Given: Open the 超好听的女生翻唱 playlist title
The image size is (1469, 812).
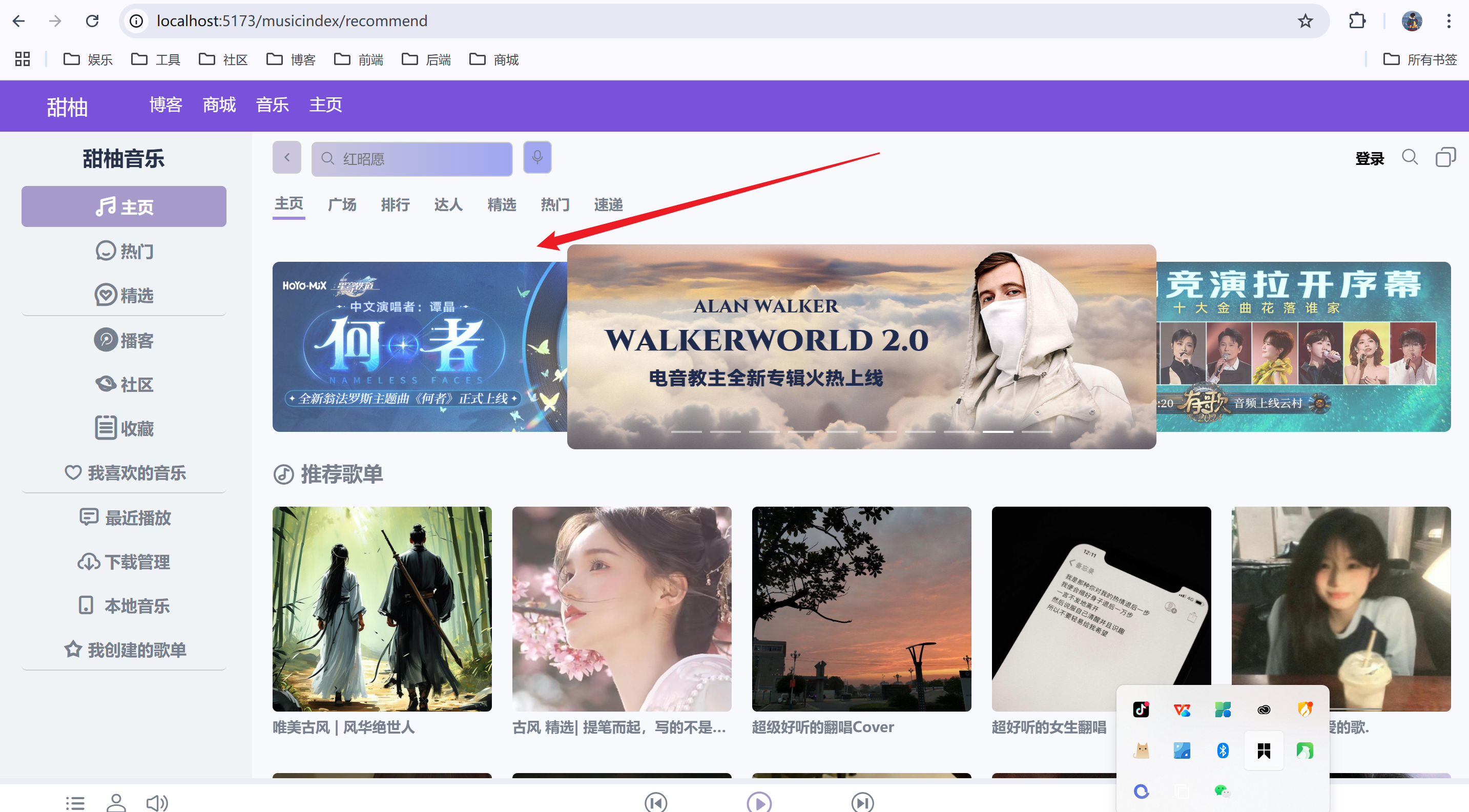Looking at the screenshot, I should pyautogui.click(x=1049, y=727).
